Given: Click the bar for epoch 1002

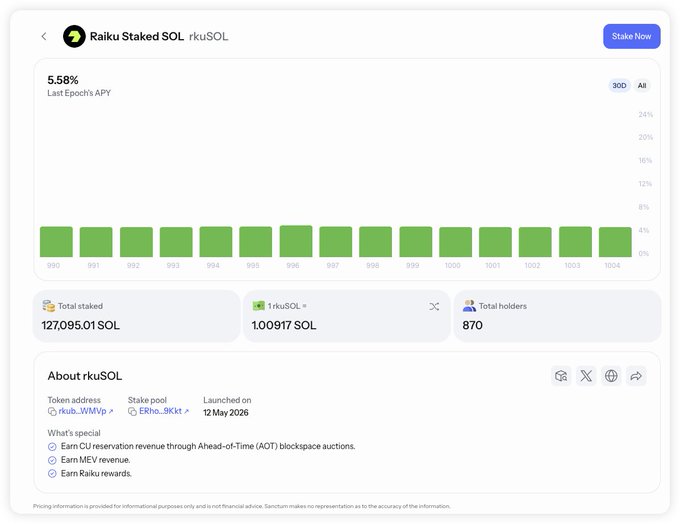Looking at the screenshot, I should (x=535, y=242).
